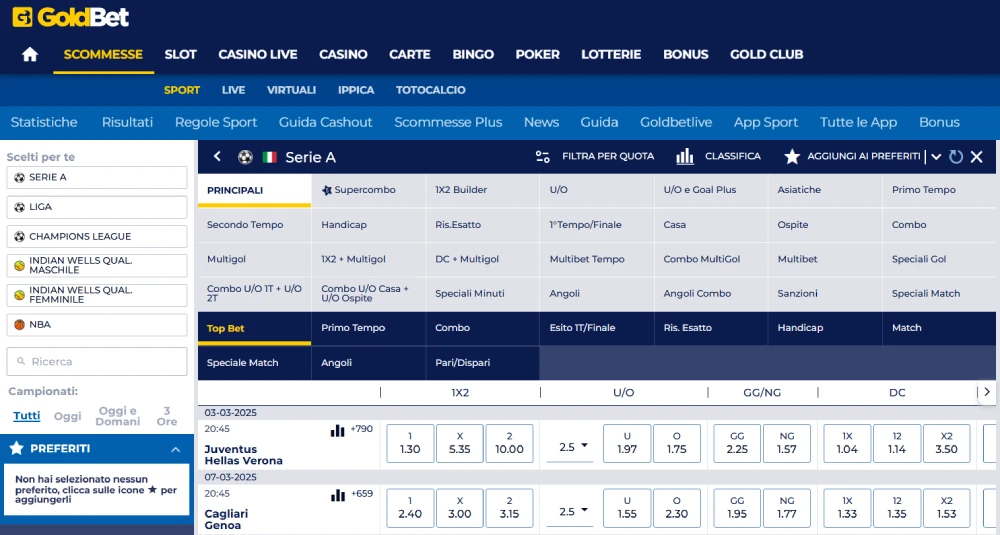
Task: Select Over 1.75 for Juventus match
Action: pos(677,444)
